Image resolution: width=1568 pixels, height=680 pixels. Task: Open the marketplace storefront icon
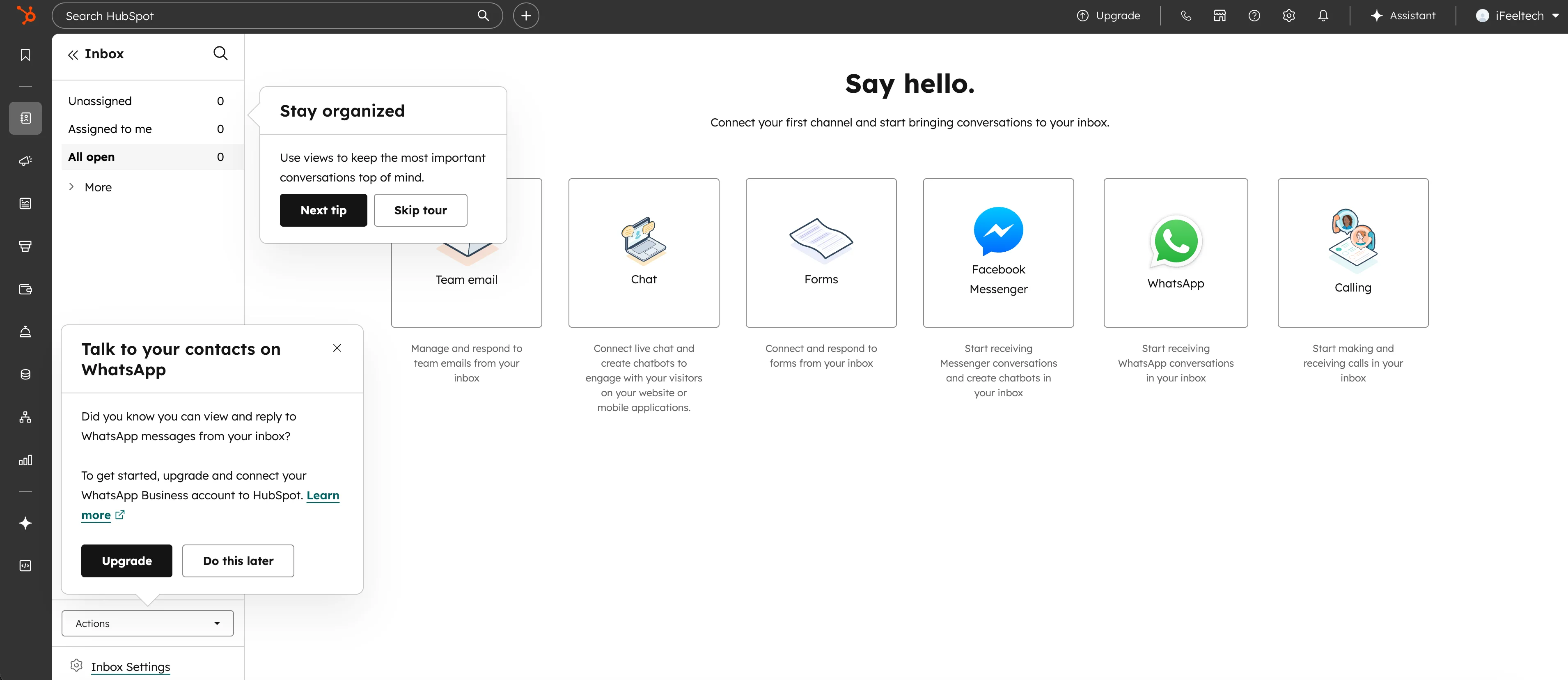[x=1220, y=16]
